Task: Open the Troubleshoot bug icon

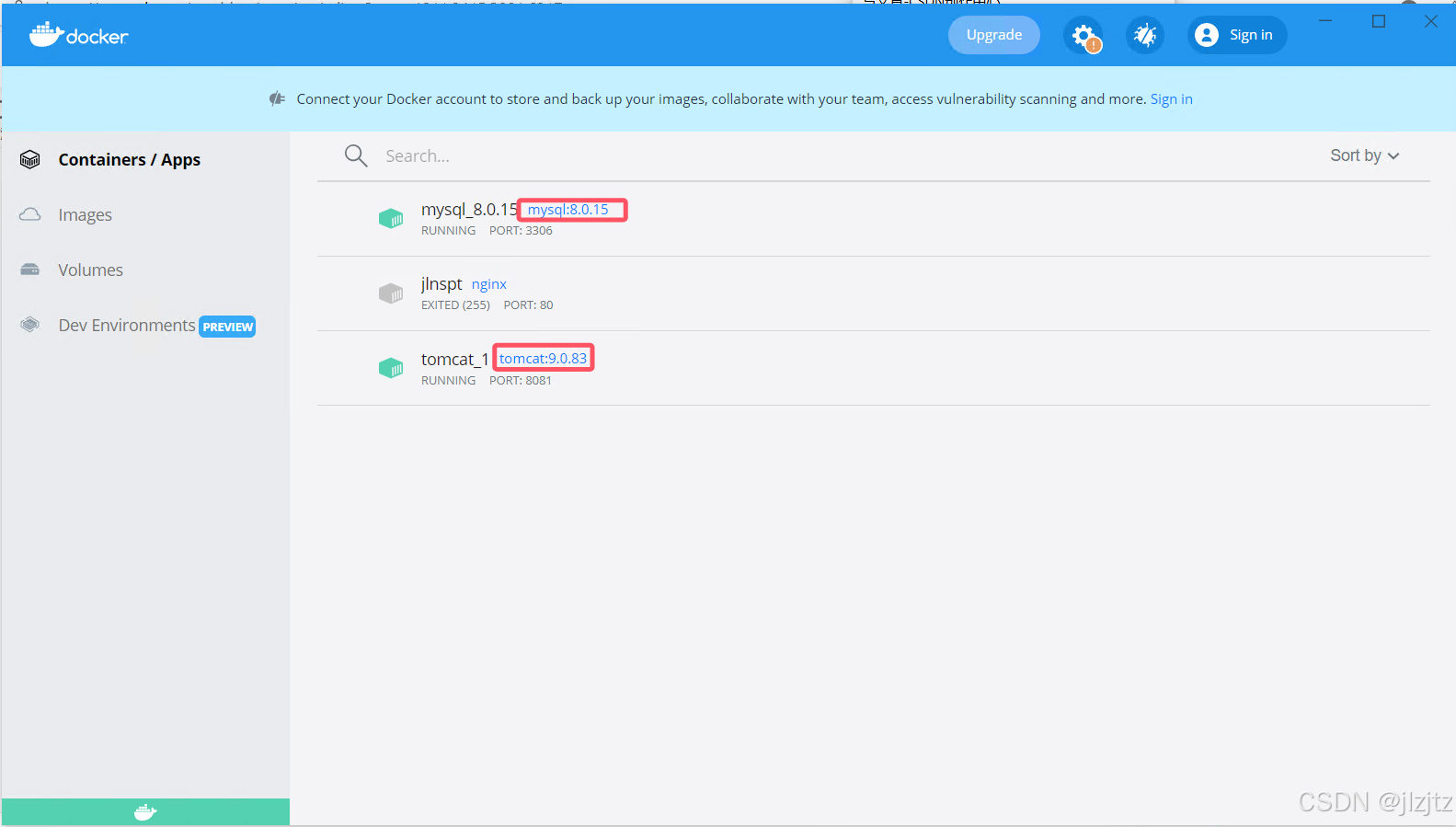Action: click(x=1144, y=35)
